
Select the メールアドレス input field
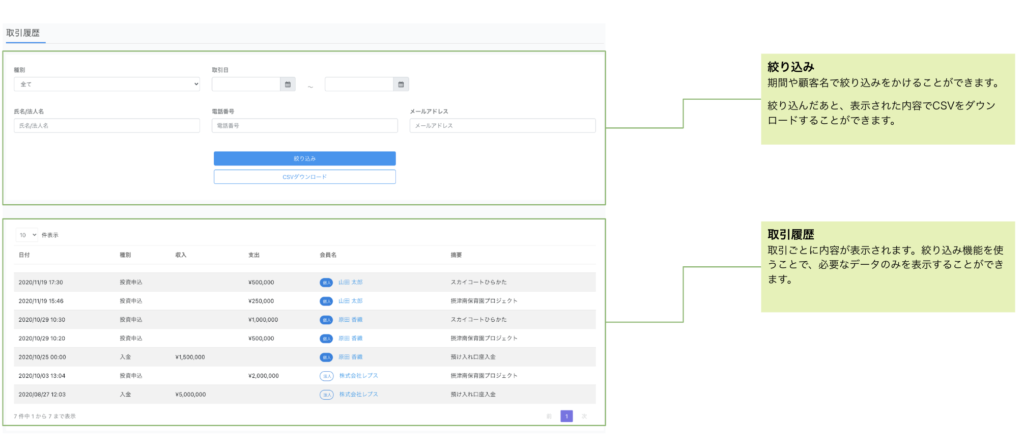(503, 126)
